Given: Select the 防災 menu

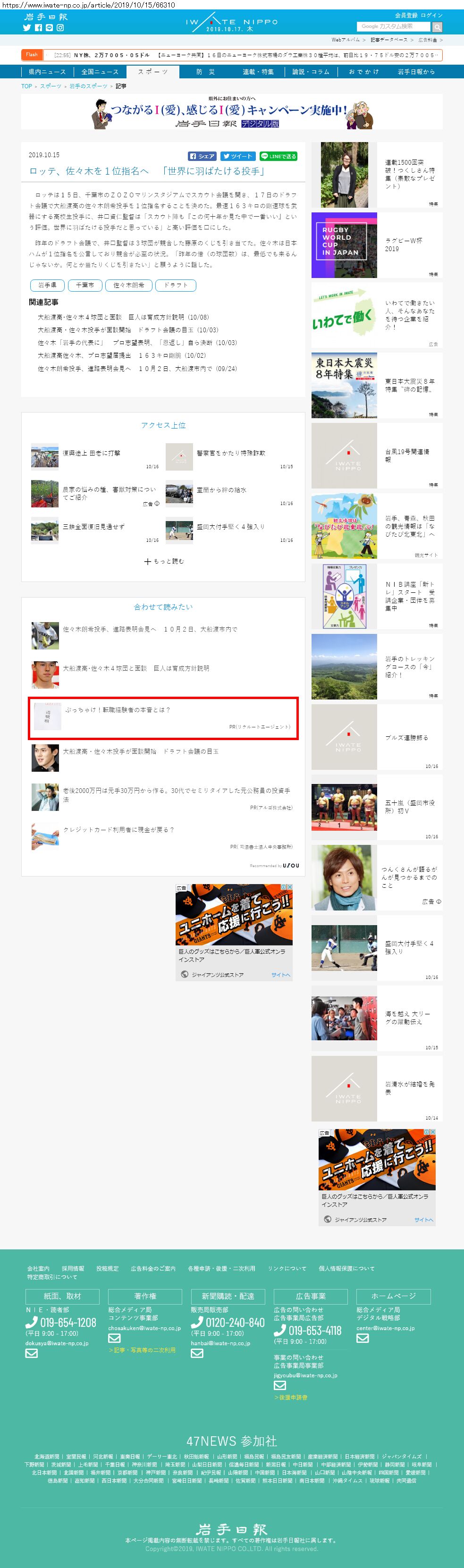Looking at the screenshot, I should pos(205,72).
